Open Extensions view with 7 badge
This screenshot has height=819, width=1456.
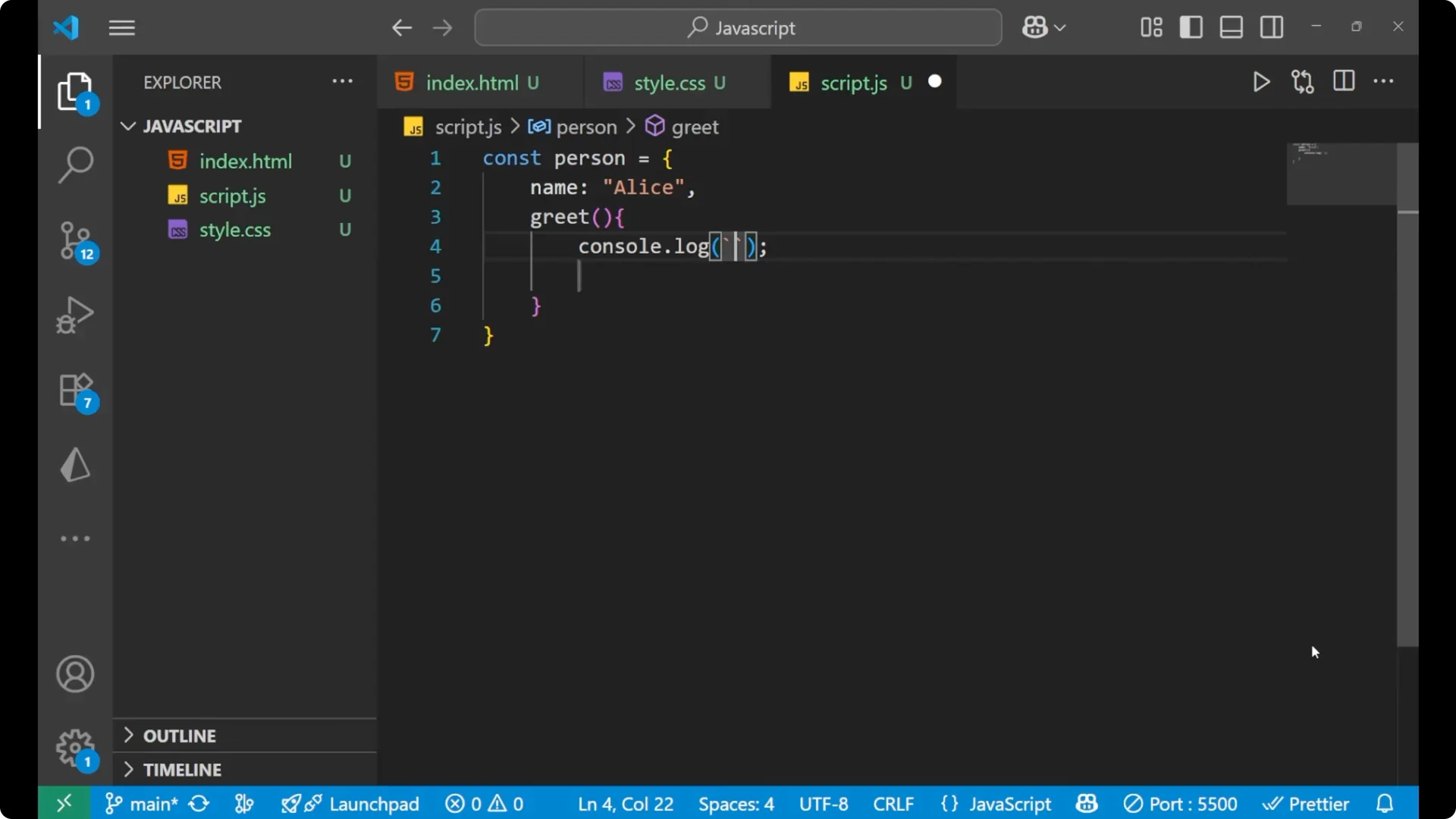[x=75, y=391]
